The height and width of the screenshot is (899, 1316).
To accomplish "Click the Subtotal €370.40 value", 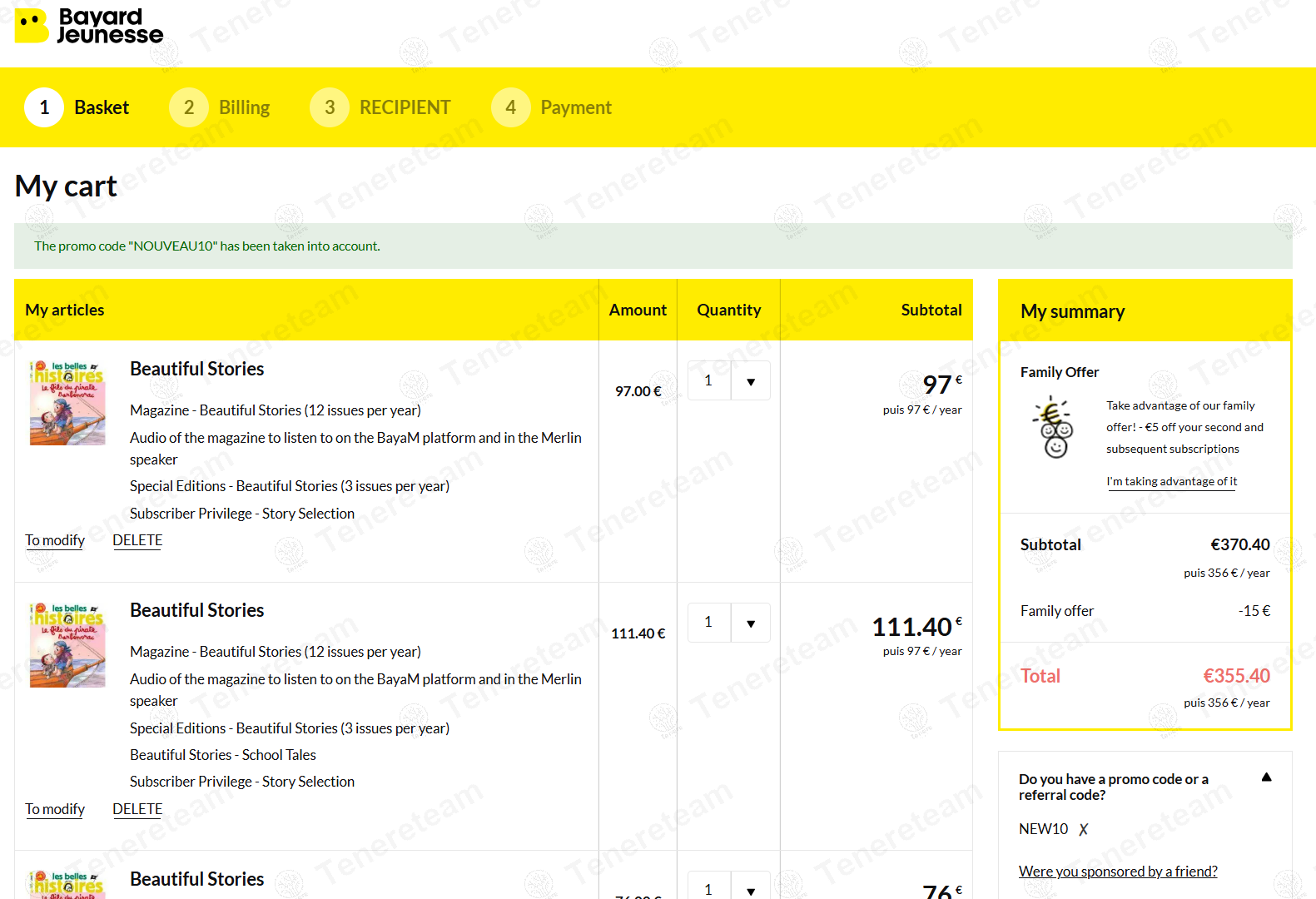I will [x=1239, y=544].
